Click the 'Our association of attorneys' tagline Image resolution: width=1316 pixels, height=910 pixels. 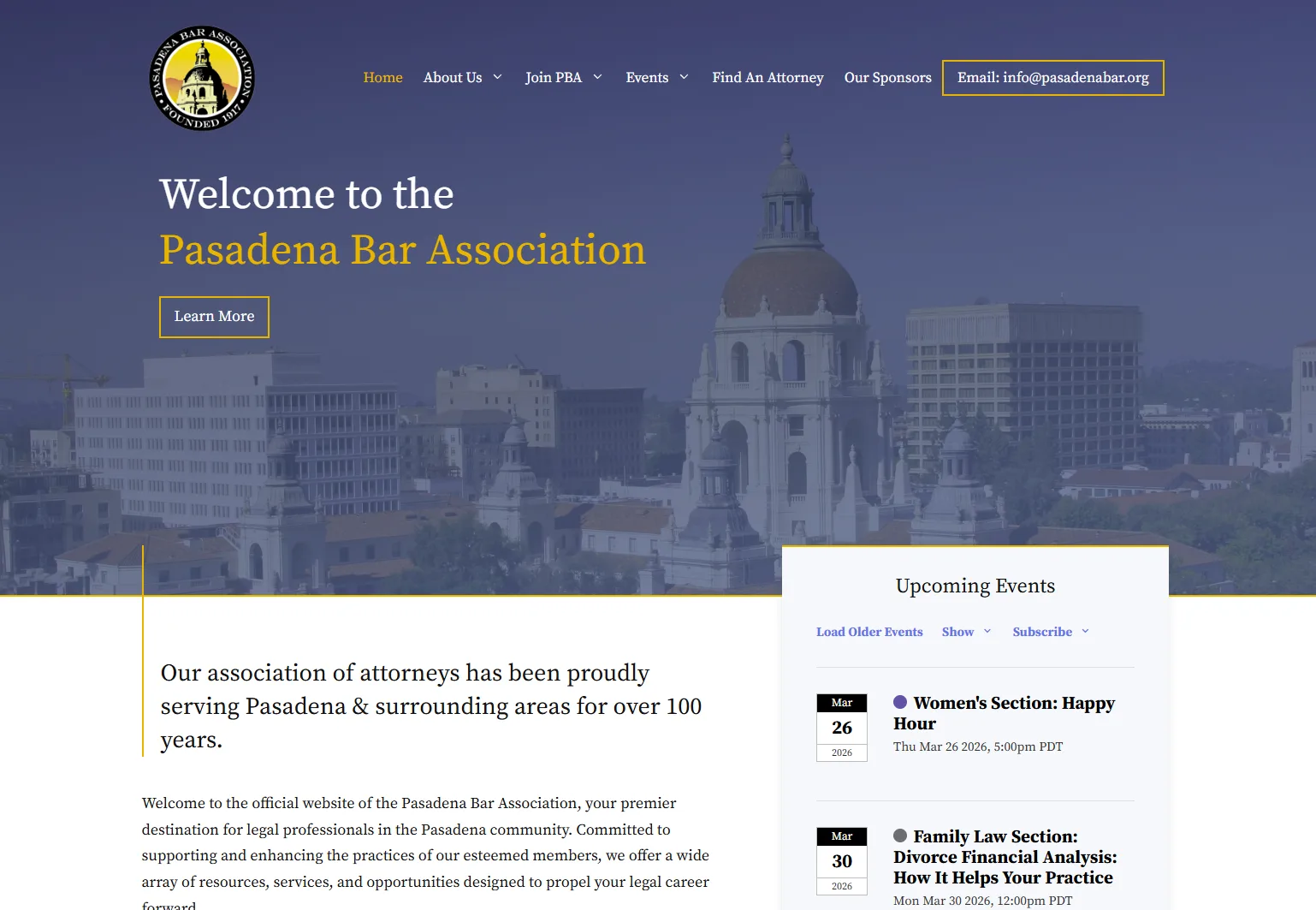431,706
